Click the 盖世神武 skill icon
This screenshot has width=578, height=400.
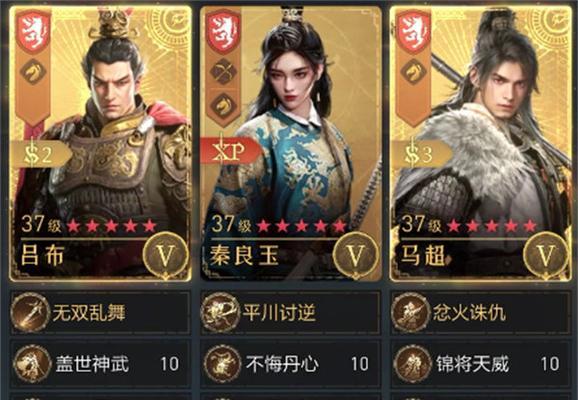[32, 364]
